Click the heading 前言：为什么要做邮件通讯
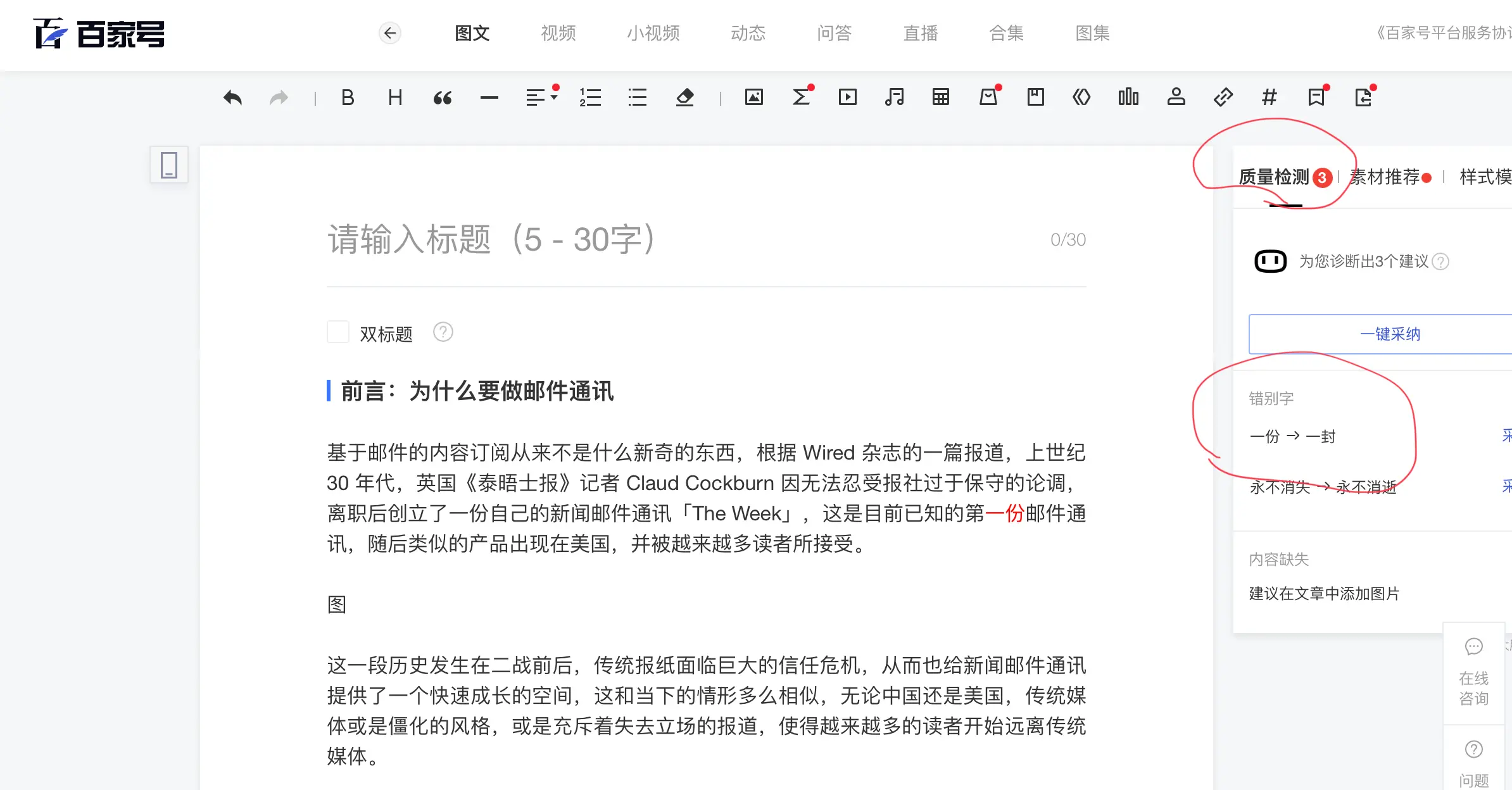The image size is (1512, 790). (x=477, y=391)
